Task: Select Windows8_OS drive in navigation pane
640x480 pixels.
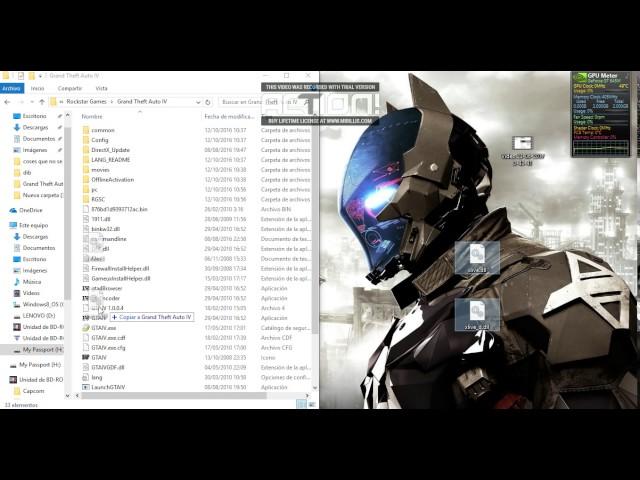Action: point(38,304)
